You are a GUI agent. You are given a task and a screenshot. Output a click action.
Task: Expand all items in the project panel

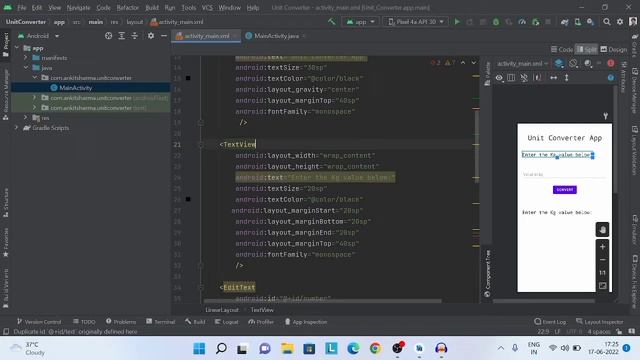pos(121,36)
